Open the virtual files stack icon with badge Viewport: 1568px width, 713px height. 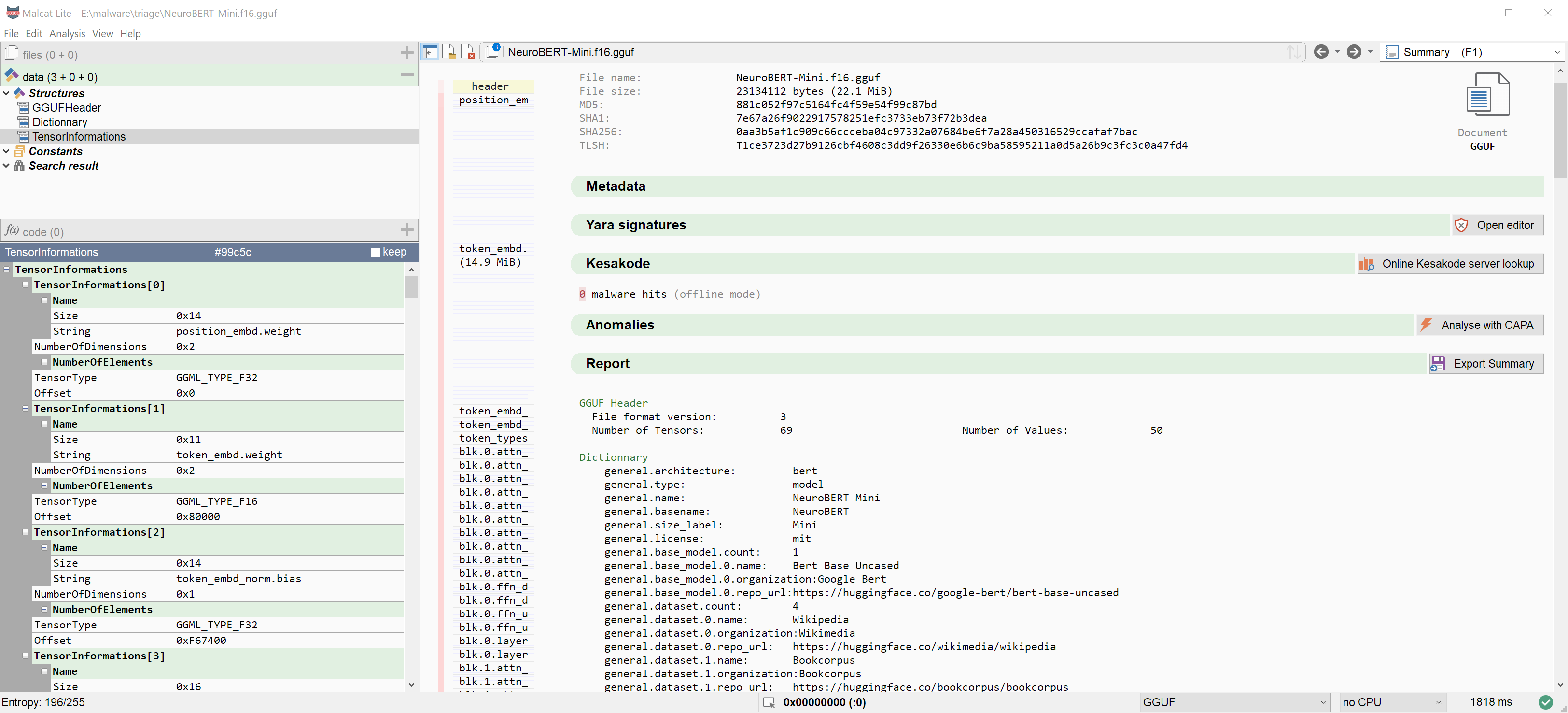pyautogui.click(x=492, y=52)
